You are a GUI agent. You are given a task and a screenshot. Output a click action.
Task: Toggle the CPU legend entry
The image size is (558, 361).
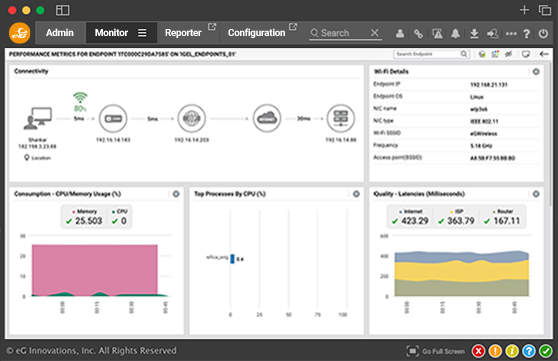pyautogui.click(x=120, y=211)
